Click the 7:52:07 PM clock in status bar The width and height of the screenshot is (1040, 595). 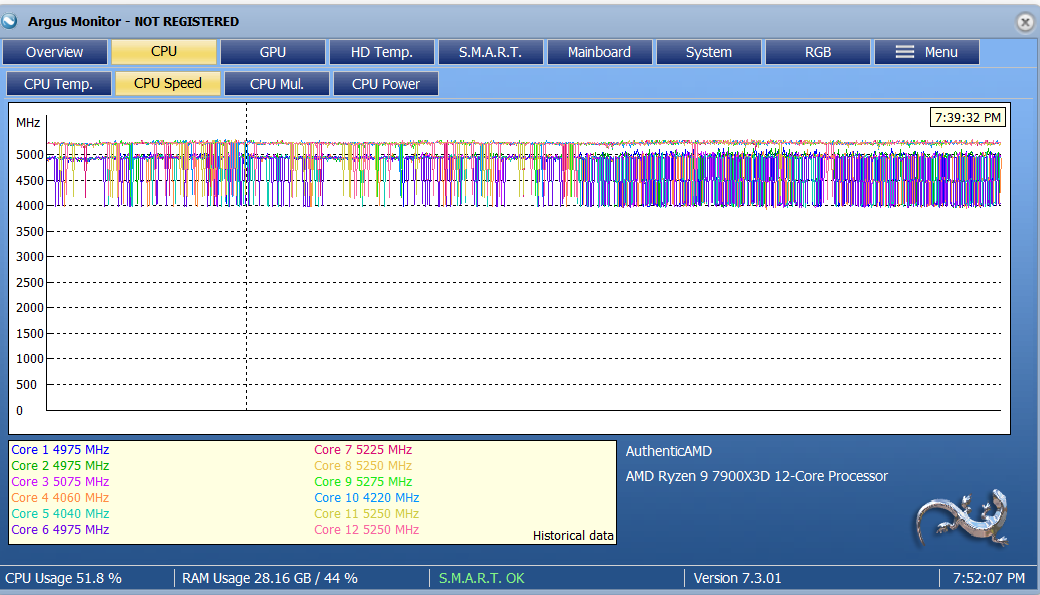pyautogui.click(x=989, y=578)
